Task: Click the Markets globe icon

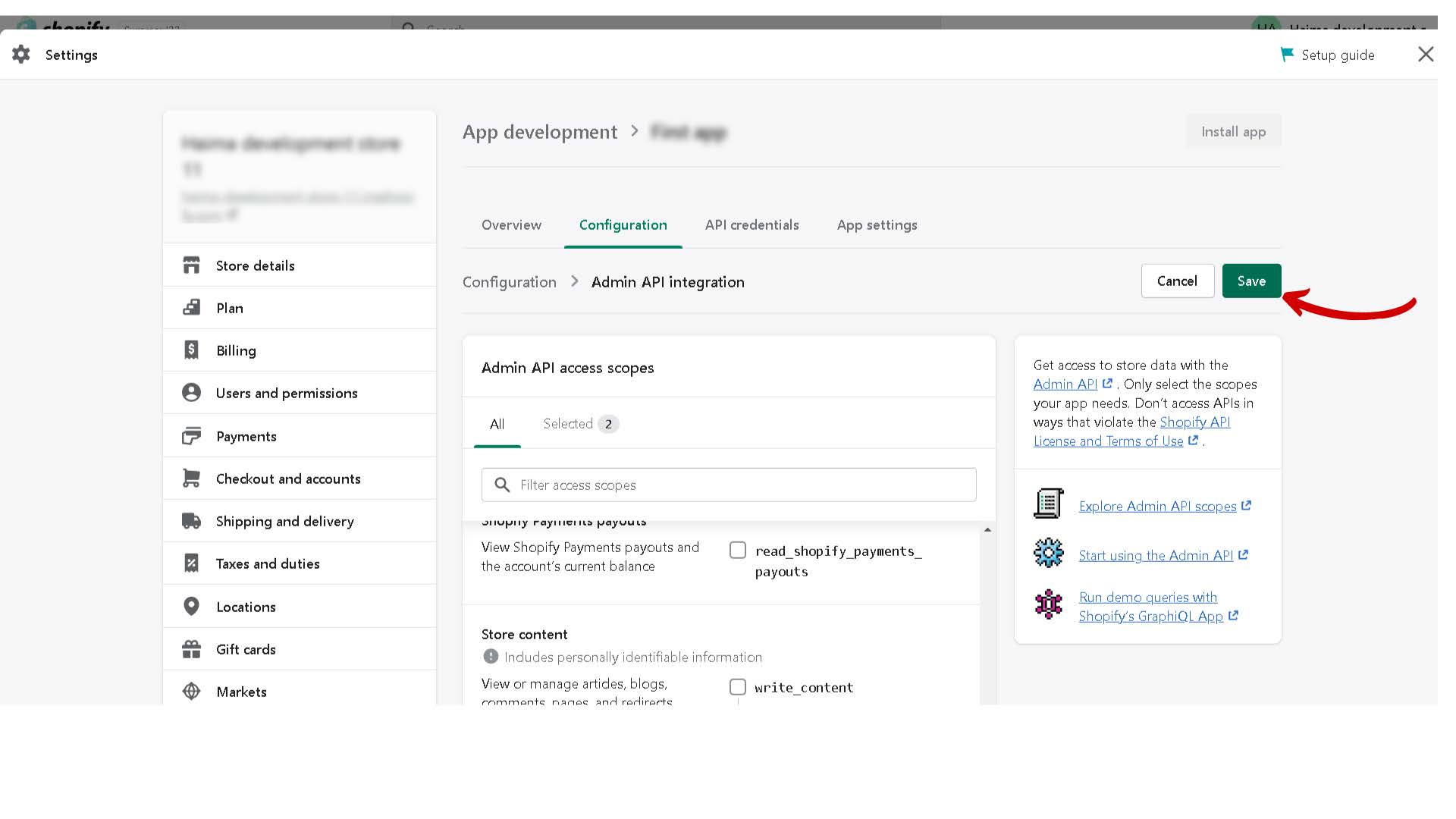Action: 191,692
